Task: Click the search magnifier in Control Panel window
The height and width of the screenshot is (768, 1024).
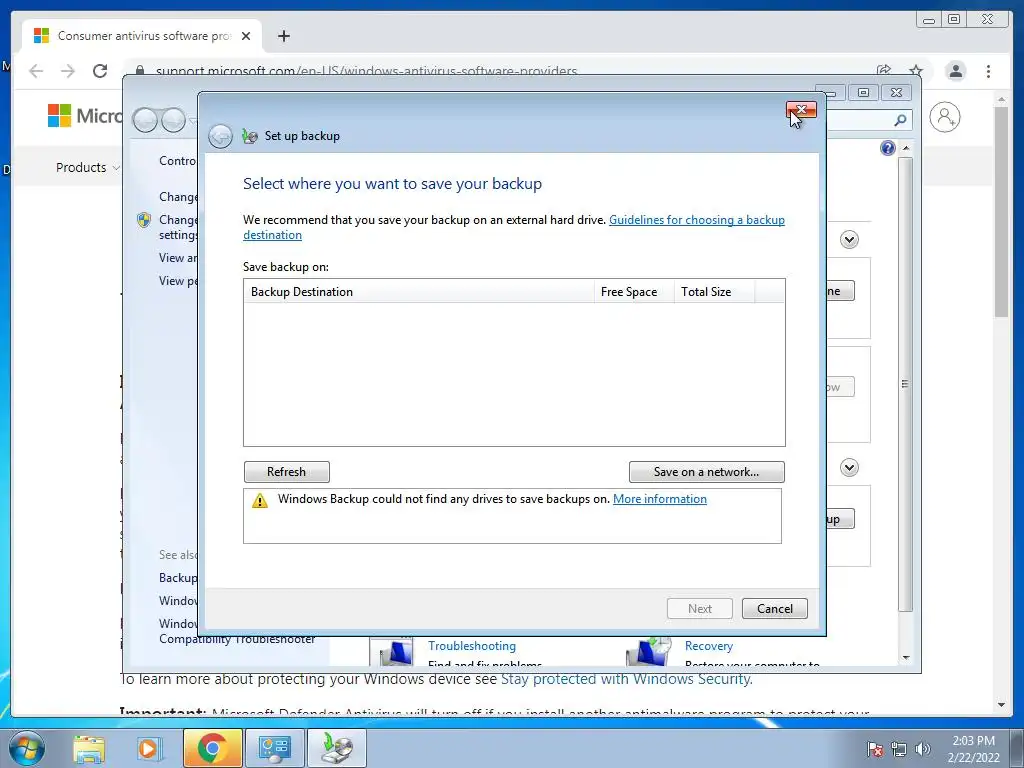Action: (x=900, y=120)
